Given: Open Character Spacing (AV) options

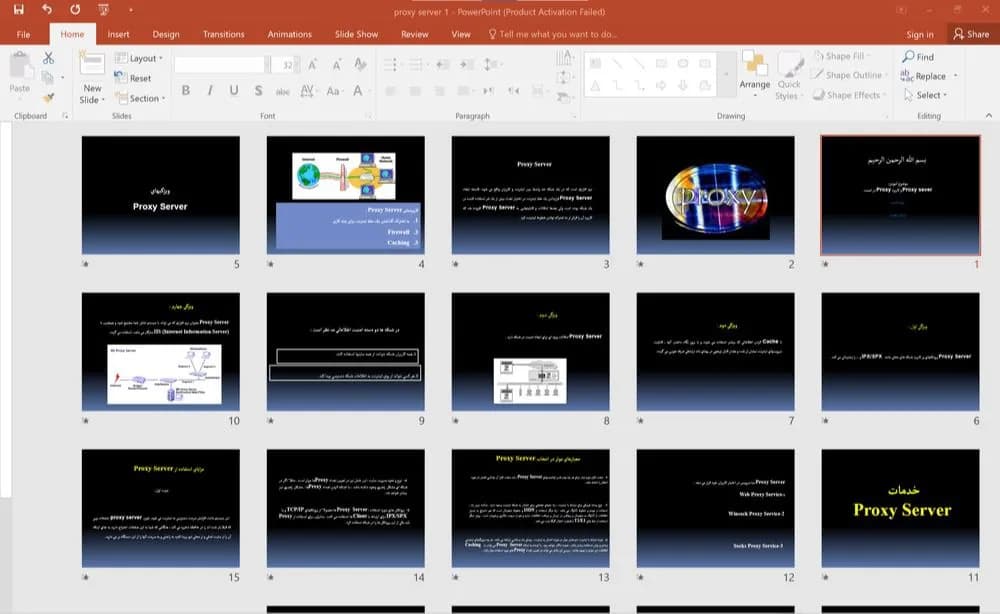Looking at the screenshot, I should click(x=307, y=91).
